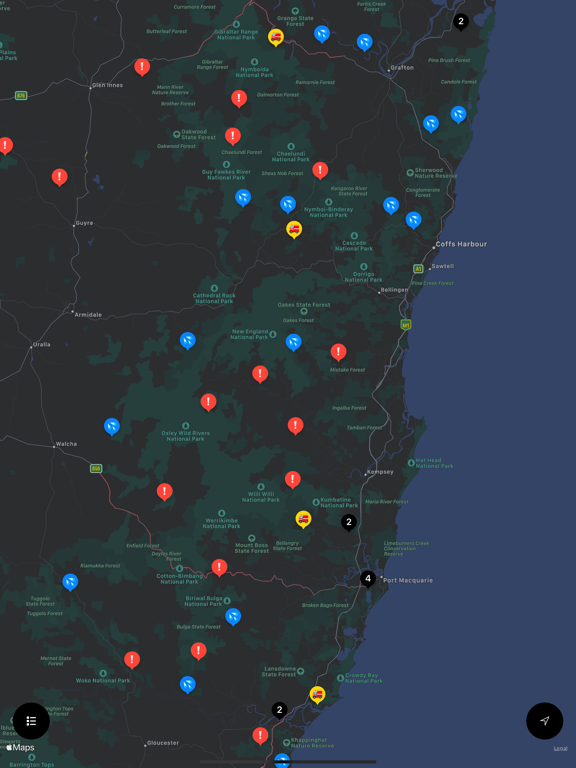Open cluster pin 2 south of Kempsey
Image resolution: width=576 pixels, height=768 pixels.
(x=349, y=523)
